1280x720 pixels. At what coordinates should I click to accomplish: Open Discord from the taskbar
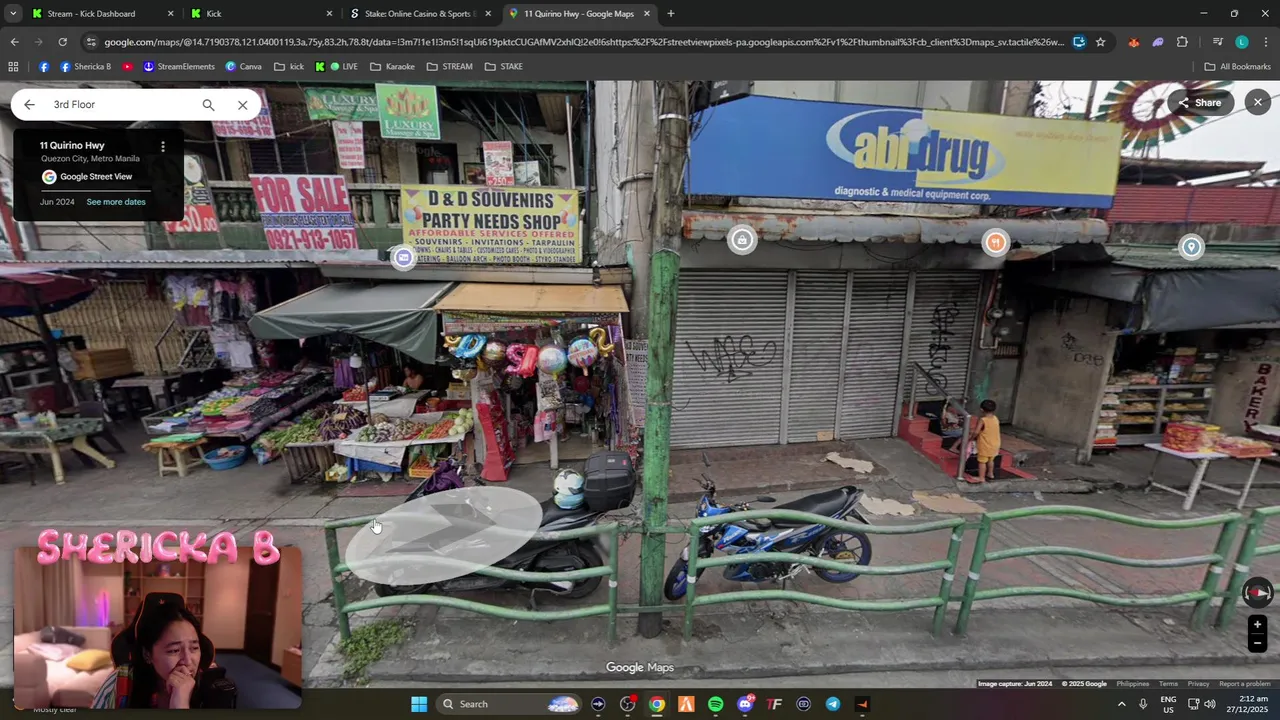pos(745,704)
